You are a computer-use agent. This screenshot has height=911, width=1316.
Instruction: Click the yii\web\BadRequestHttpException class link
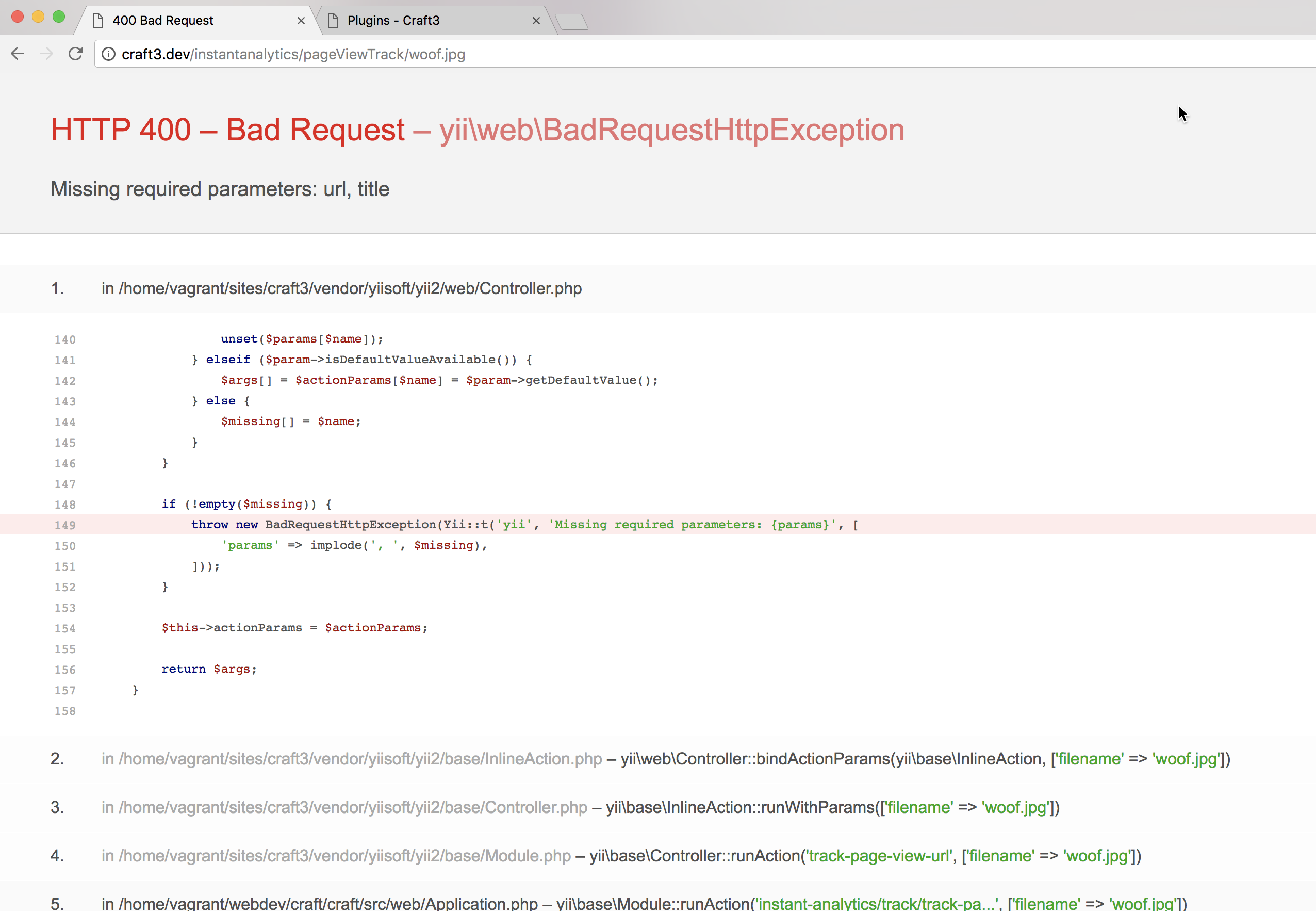coord(671,130)
